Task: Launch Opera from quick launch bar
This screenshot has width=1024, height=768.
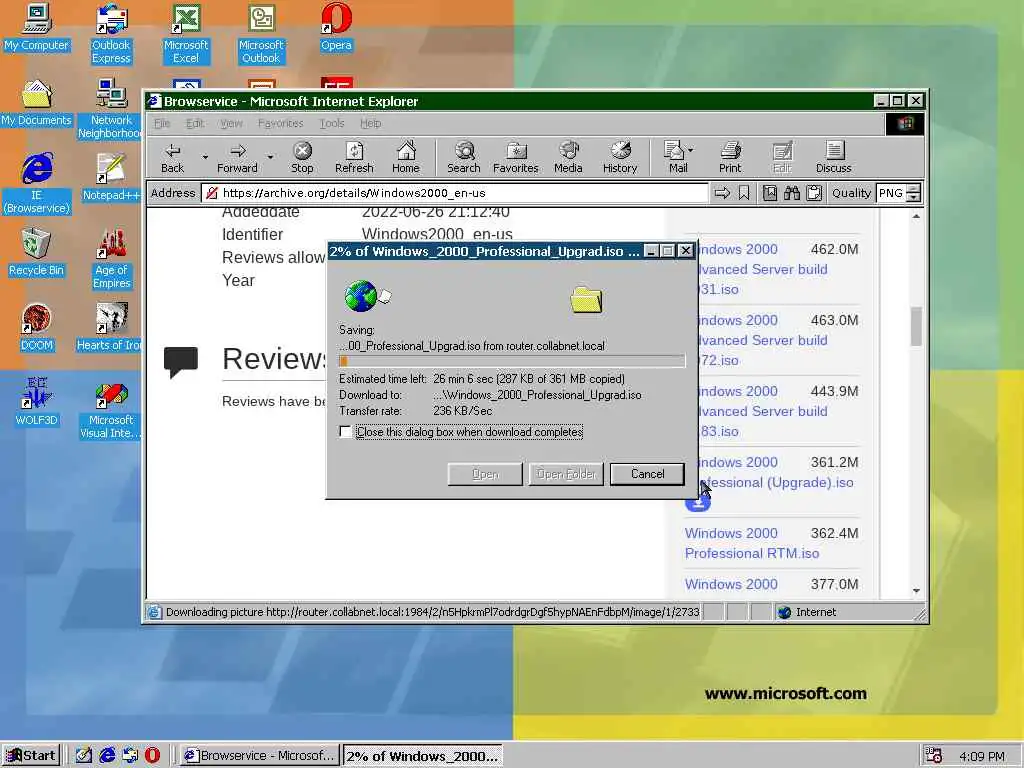Action: tap(152, 756)
